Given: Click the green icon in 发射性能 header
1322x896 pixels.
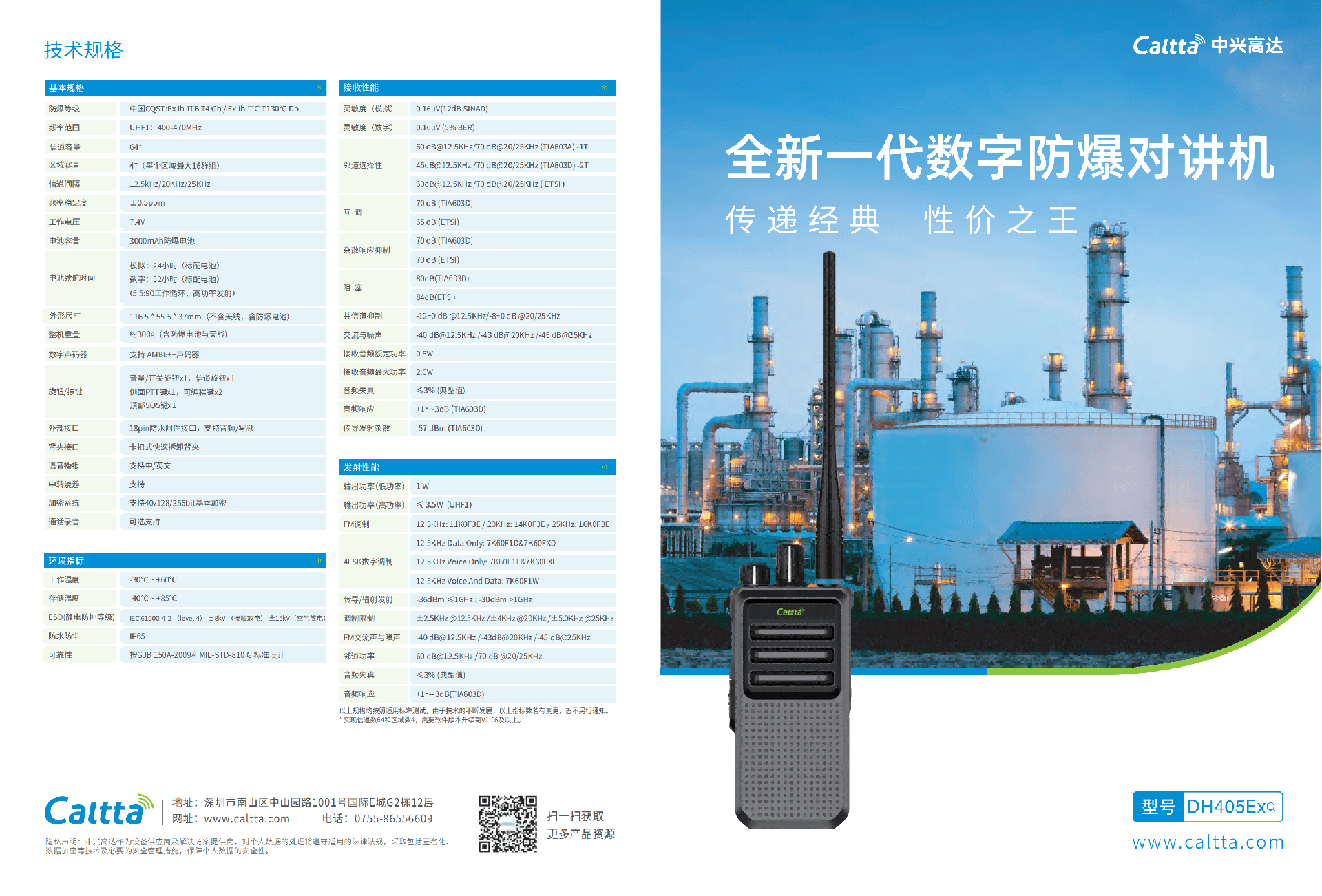Looking at the screenshot, I should click(x=605, y=467).
